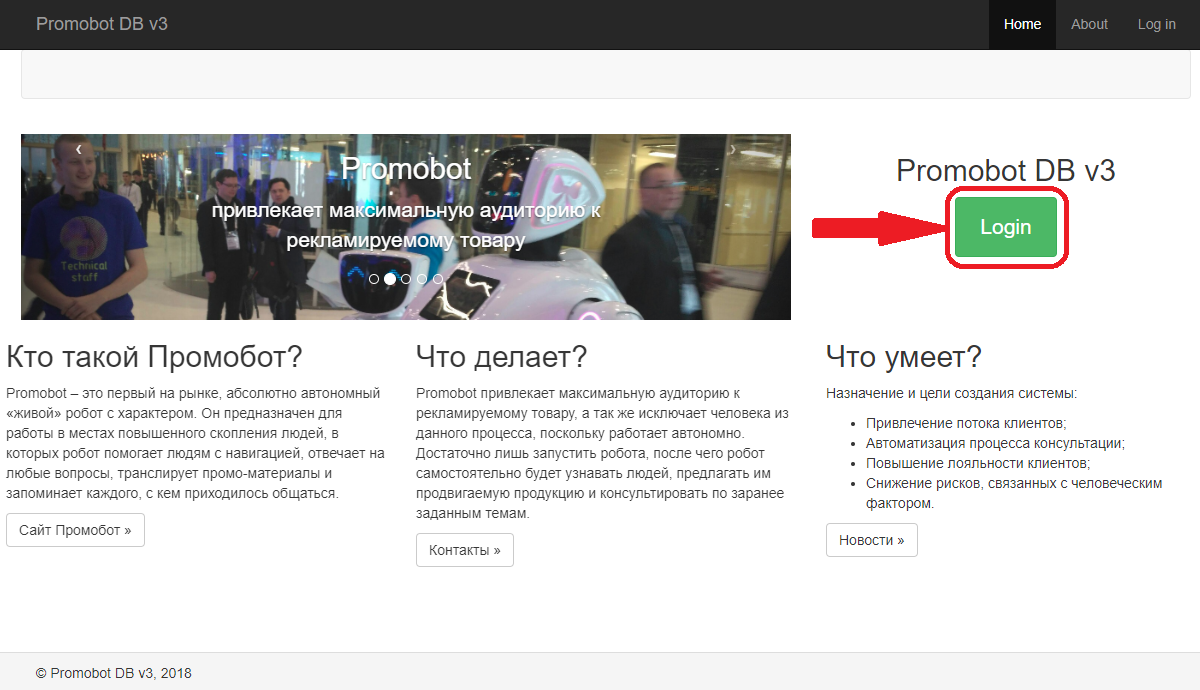Click the Что делает? heading
The width and height of the screenshot is (1200, 690).
pos(501,357)
